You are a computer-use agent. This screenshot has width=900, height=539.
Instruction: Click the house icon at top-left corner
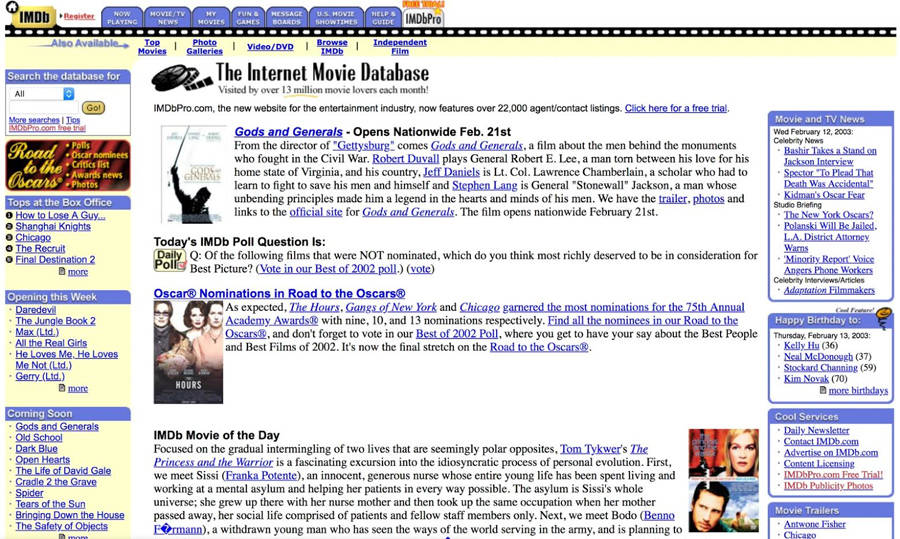[11, 7]
